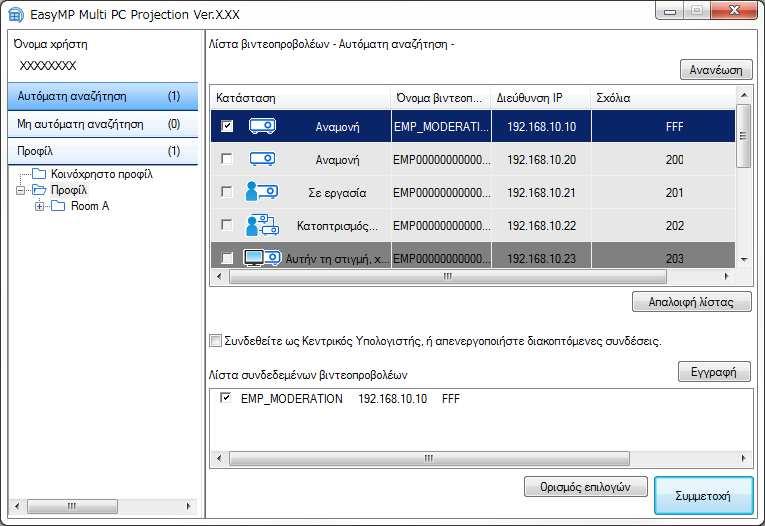Click the IP address 192.168.10.22 cell
765x526 pixels.
pos(541,225)
